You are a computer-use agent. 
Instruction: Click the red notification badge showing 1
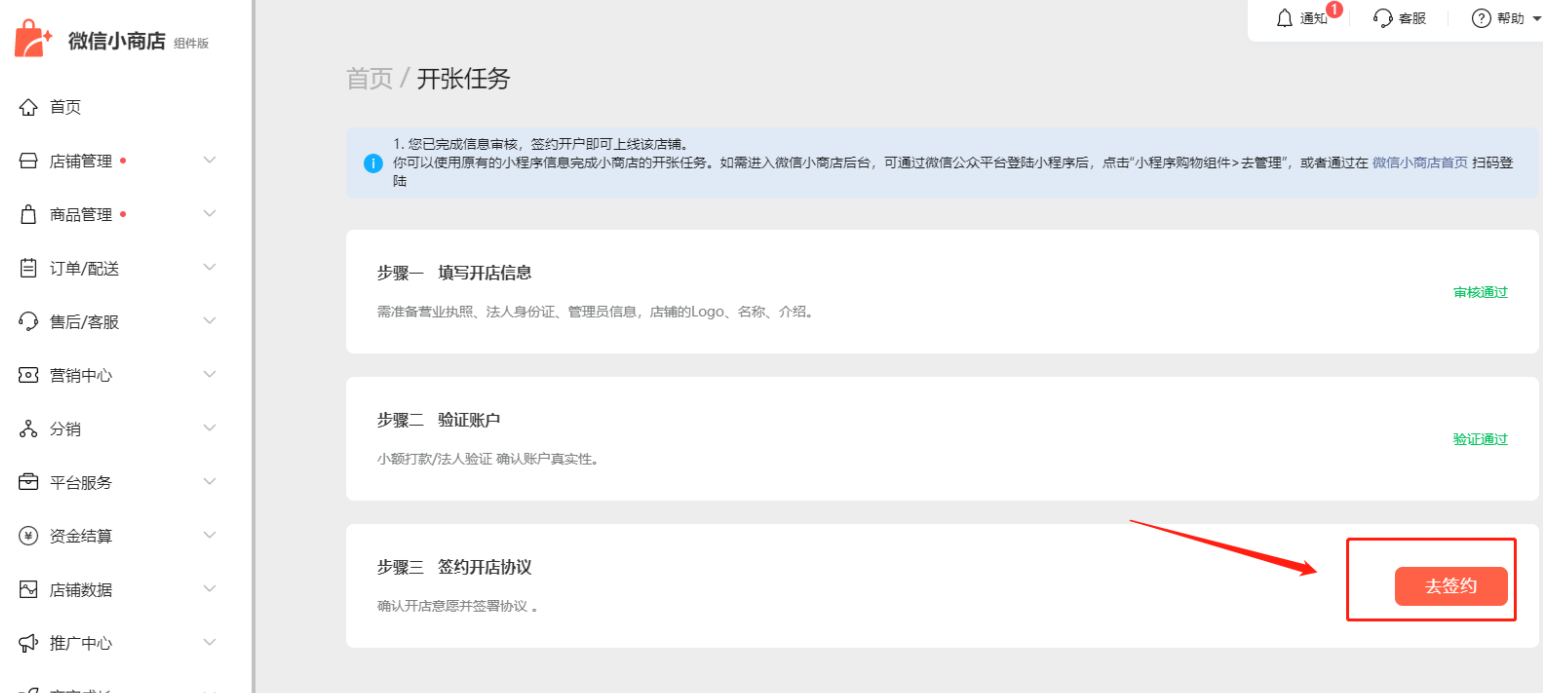pos(1334,10)
